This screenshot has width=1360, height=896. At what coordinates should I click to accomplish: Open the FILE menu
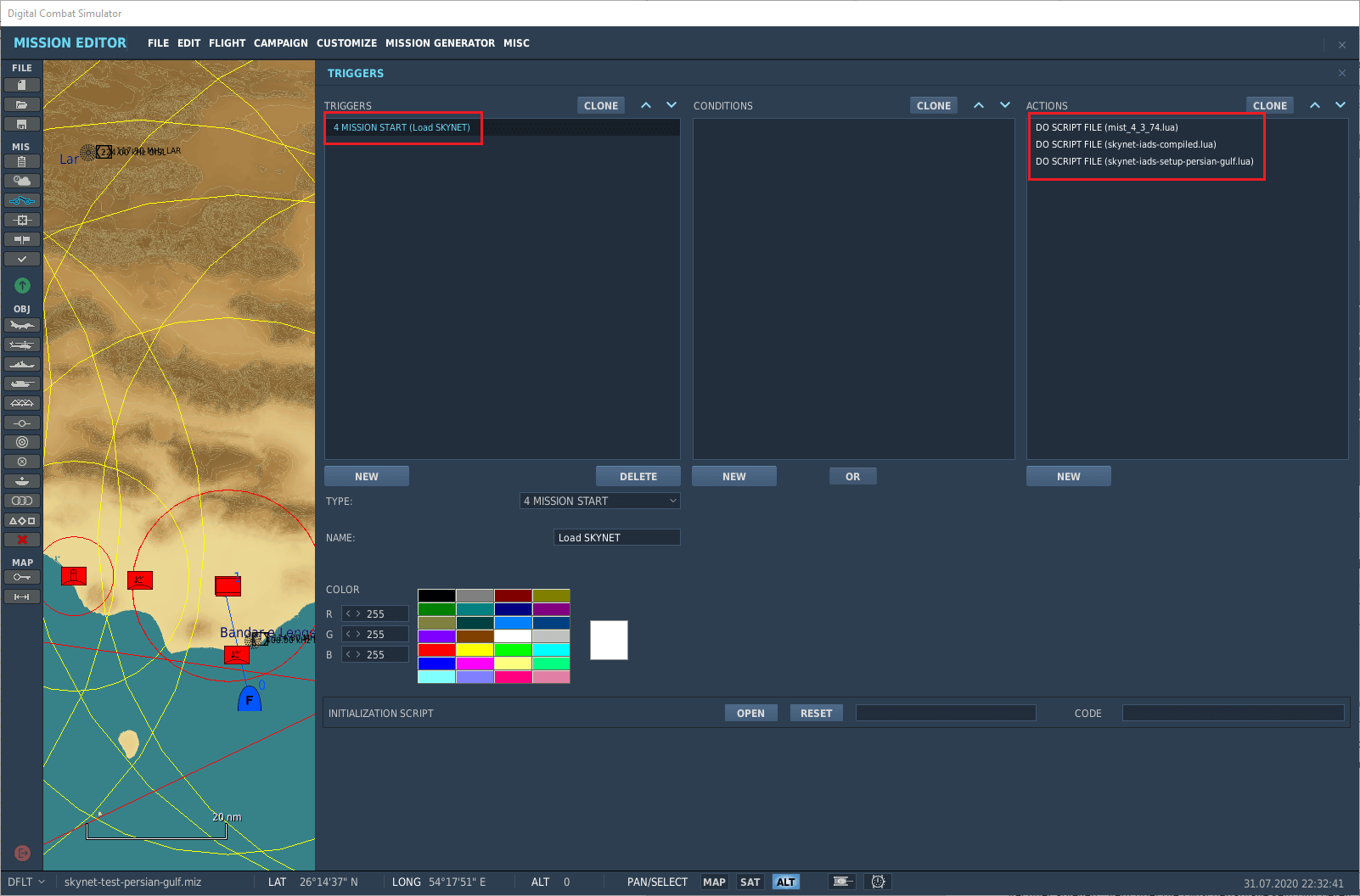[158, 43]
